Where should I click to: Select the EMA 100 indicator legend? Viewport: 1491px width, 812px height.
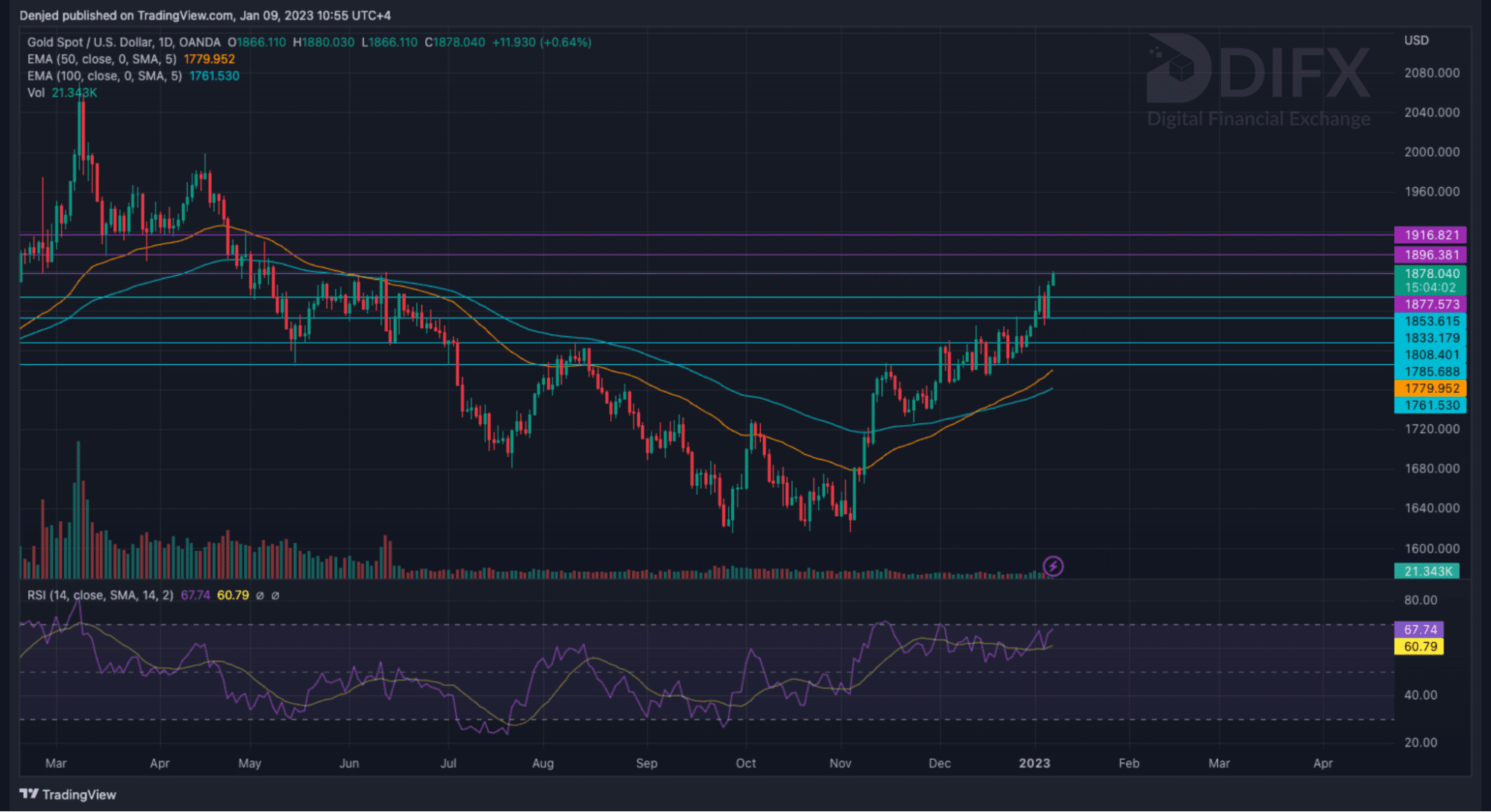104,76
